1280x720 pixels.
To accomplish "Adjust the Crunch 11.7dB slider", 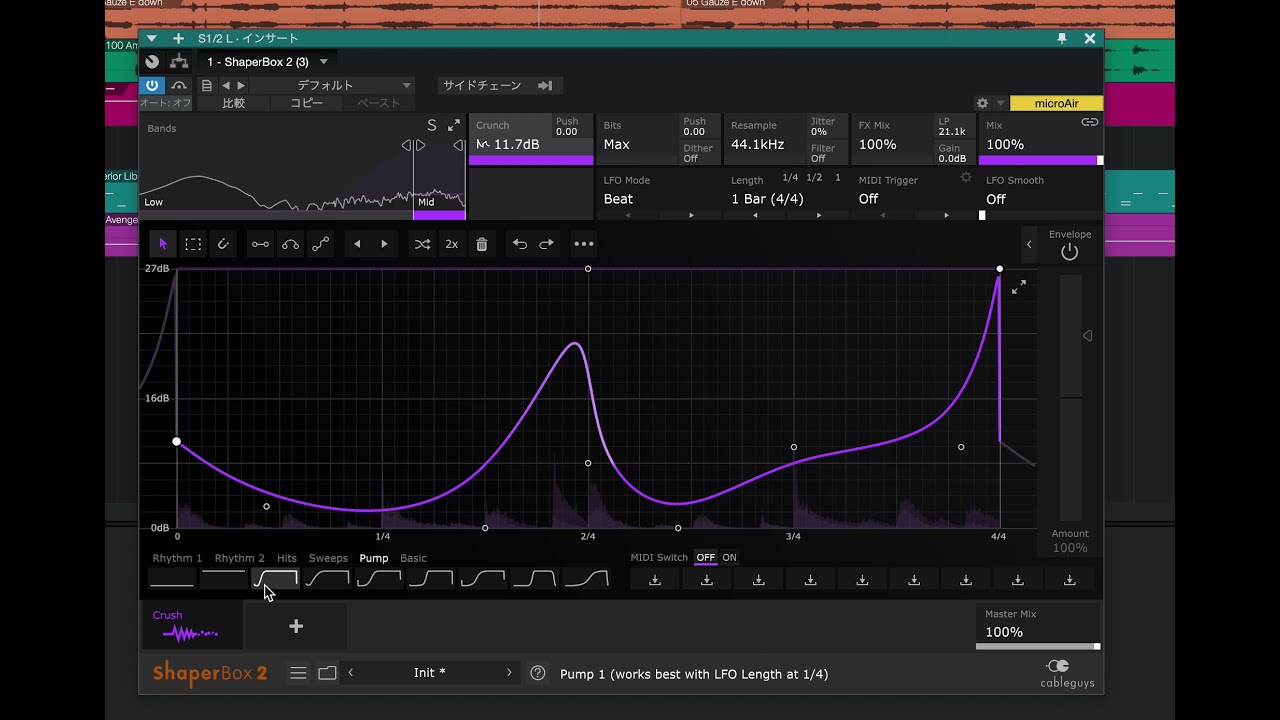I will [531, 160].
